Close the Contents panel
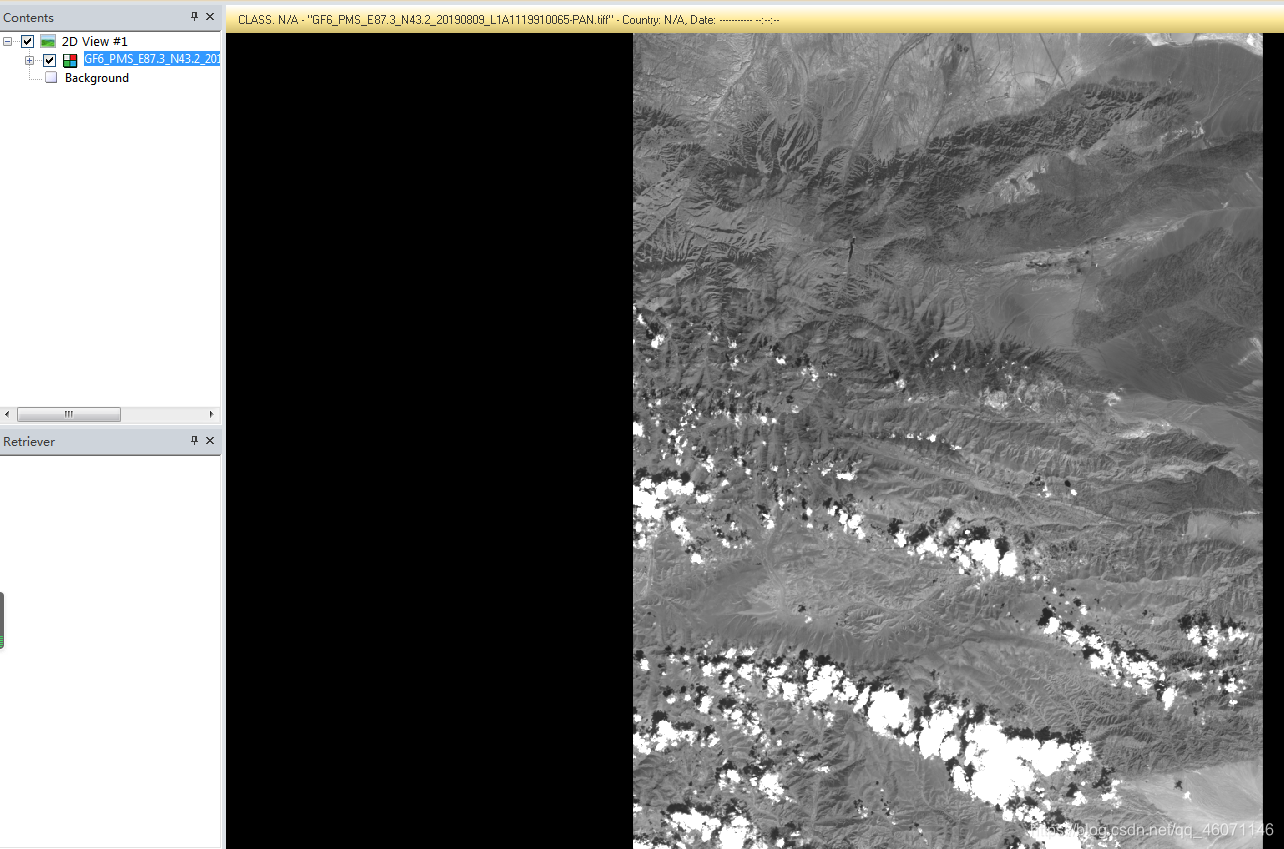The image size is (1284, 849). click(210, 17)
